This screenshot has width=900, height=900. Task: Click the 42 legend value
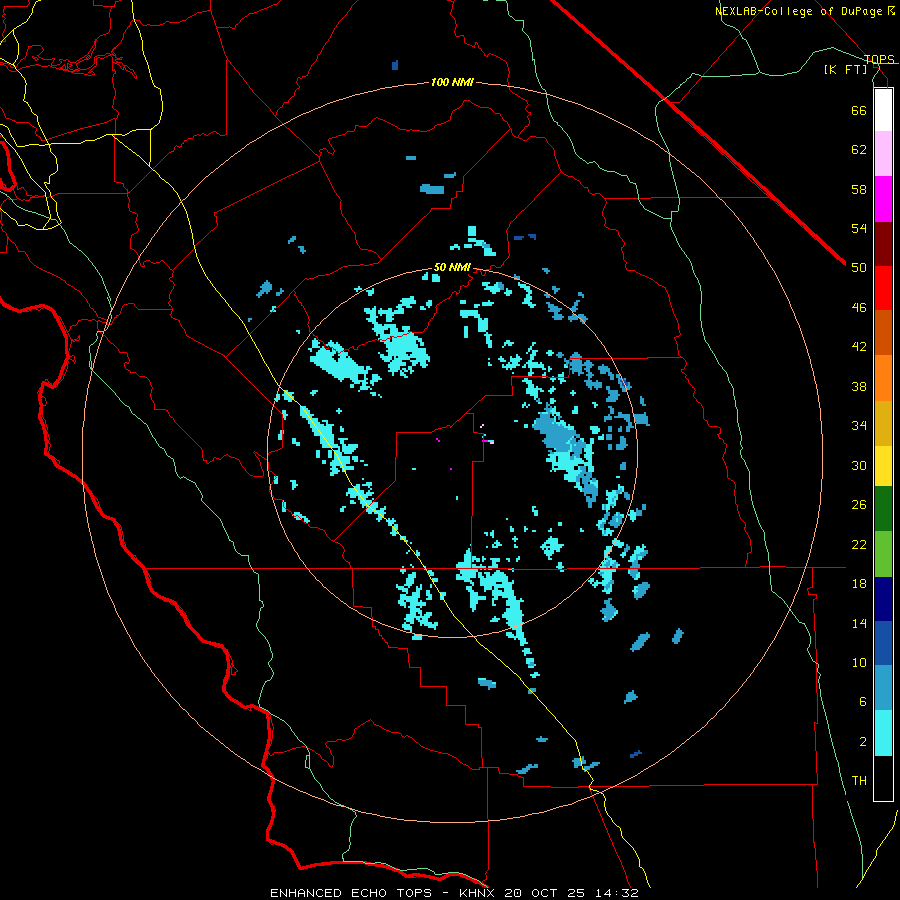click(x=859, y=347)
